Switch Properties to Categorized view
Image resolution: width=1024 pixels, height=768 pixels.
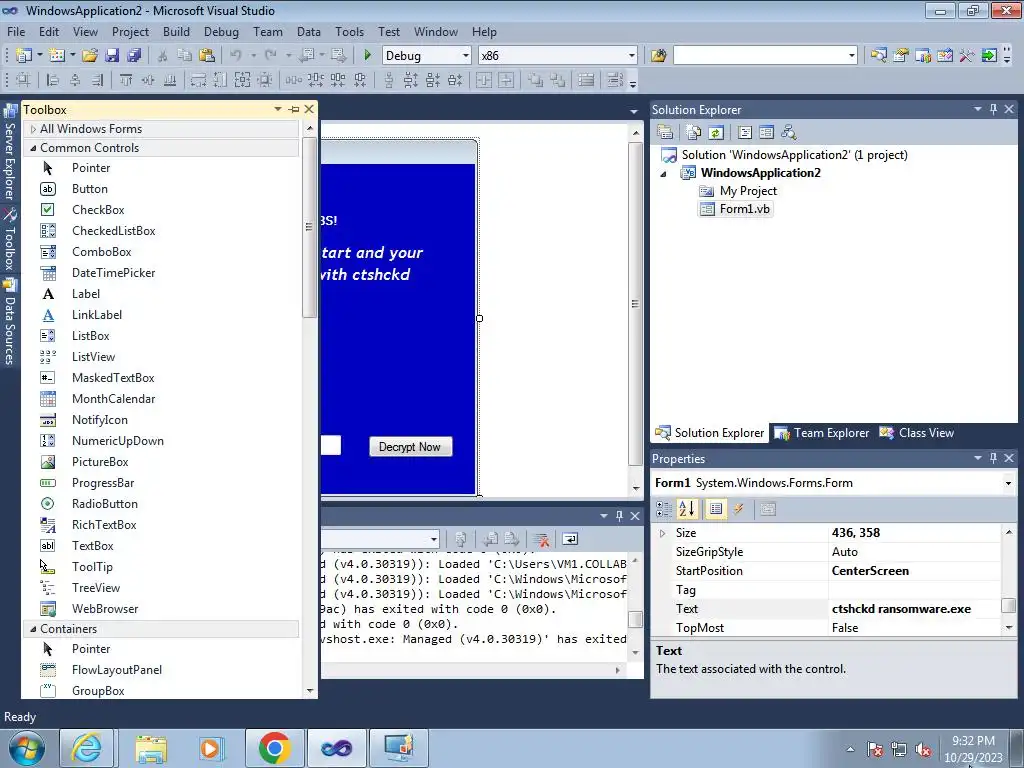click(x=664, y=509)
